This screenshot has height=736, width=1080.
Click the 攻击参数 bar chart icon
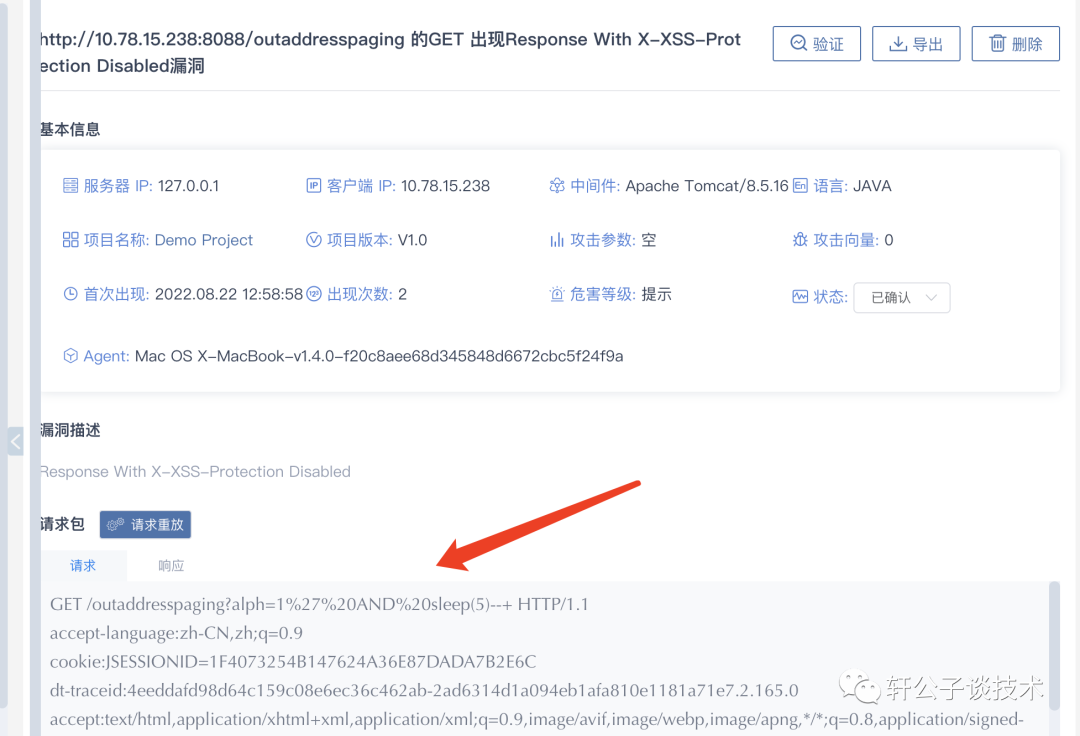[x=557, y=240]
